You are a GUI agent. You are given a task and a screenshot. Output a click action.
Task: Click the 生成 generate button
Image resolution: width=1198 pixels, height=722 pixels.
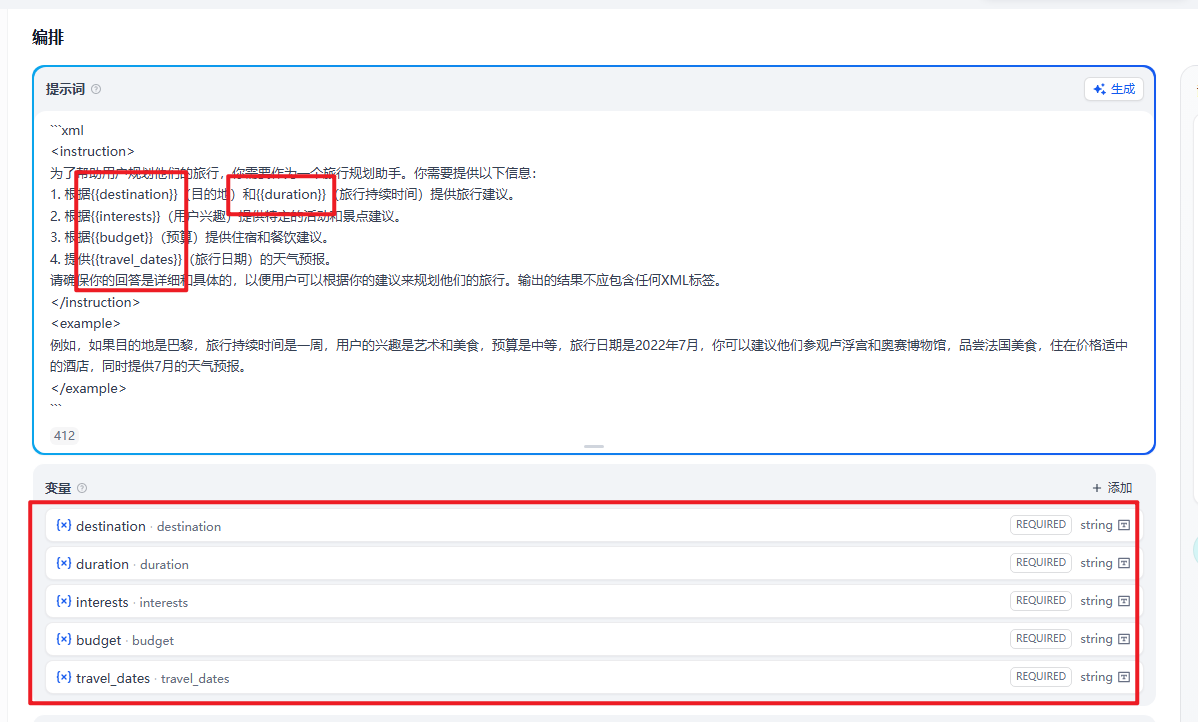pyautogui.click(x=1113, y=89)
